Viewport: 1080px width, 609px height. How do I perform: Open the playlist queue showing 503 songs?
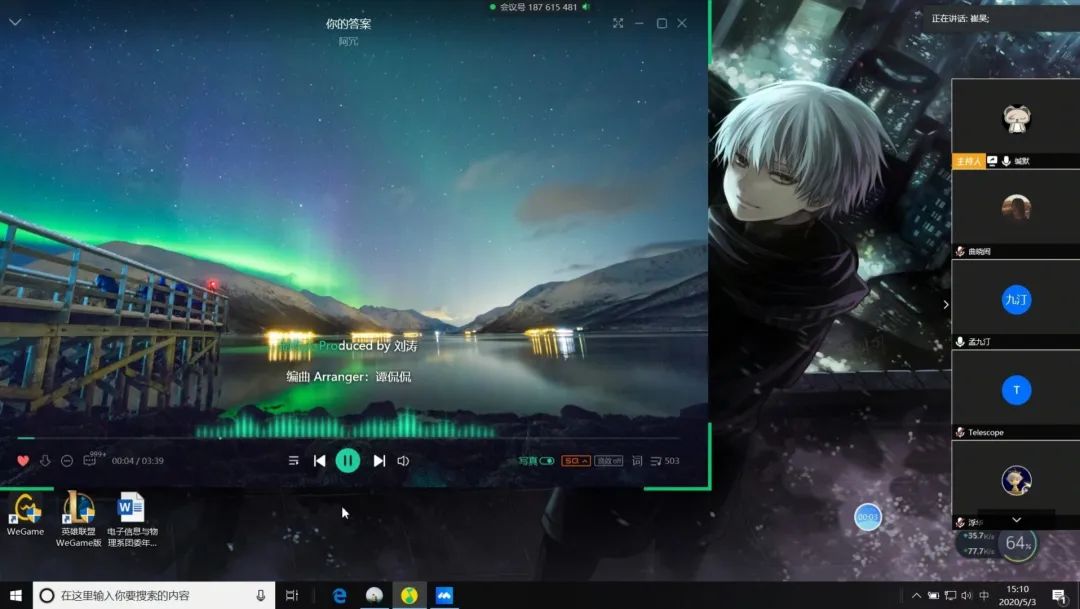664,461
